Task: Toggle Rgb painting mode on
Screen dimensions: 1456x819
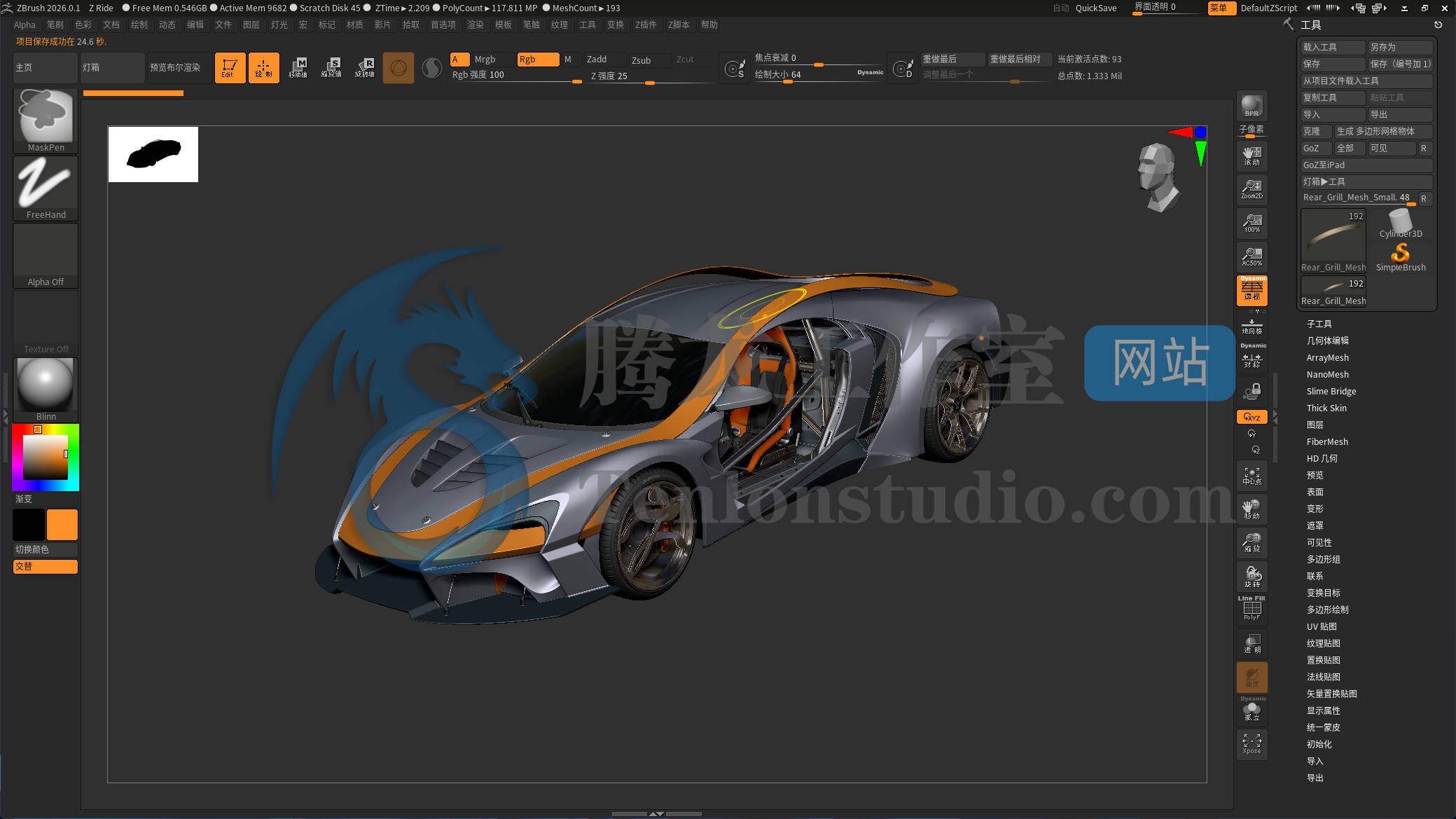Action: 538,59
